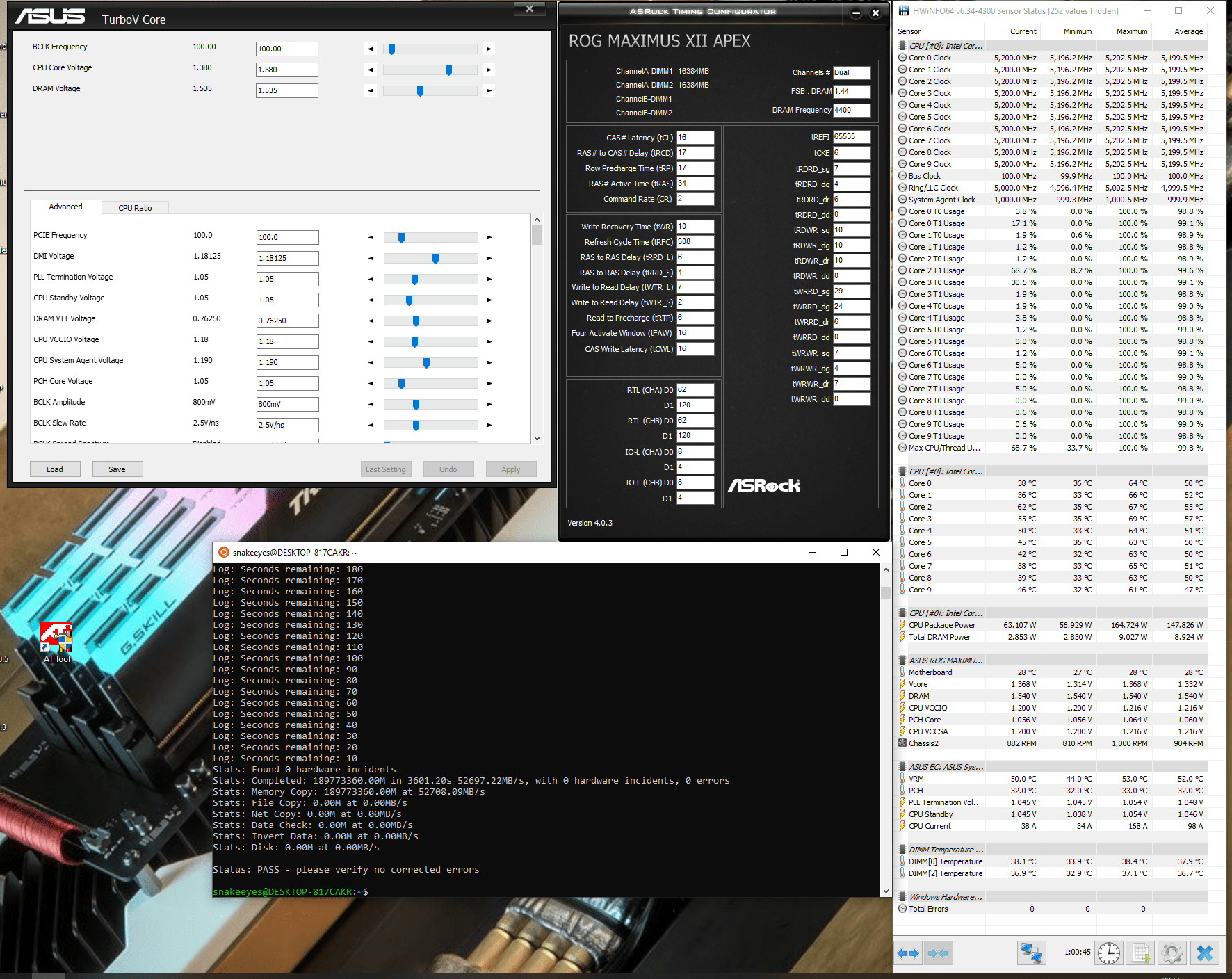Click the HWiNFO64 title bar app icon

coord(904,11)
